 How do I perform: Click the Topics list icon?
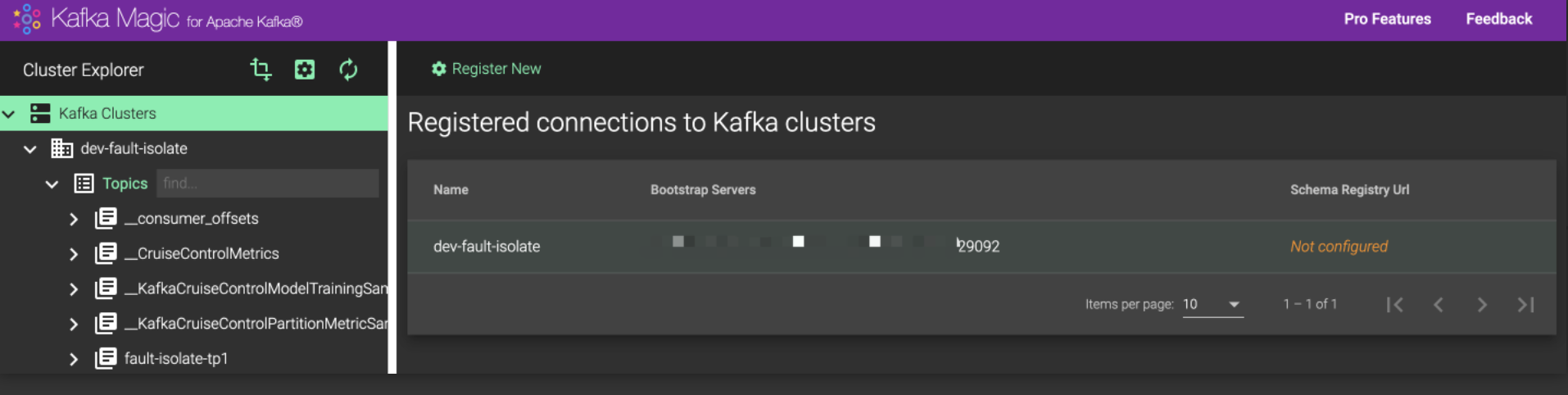coord(84,184)
